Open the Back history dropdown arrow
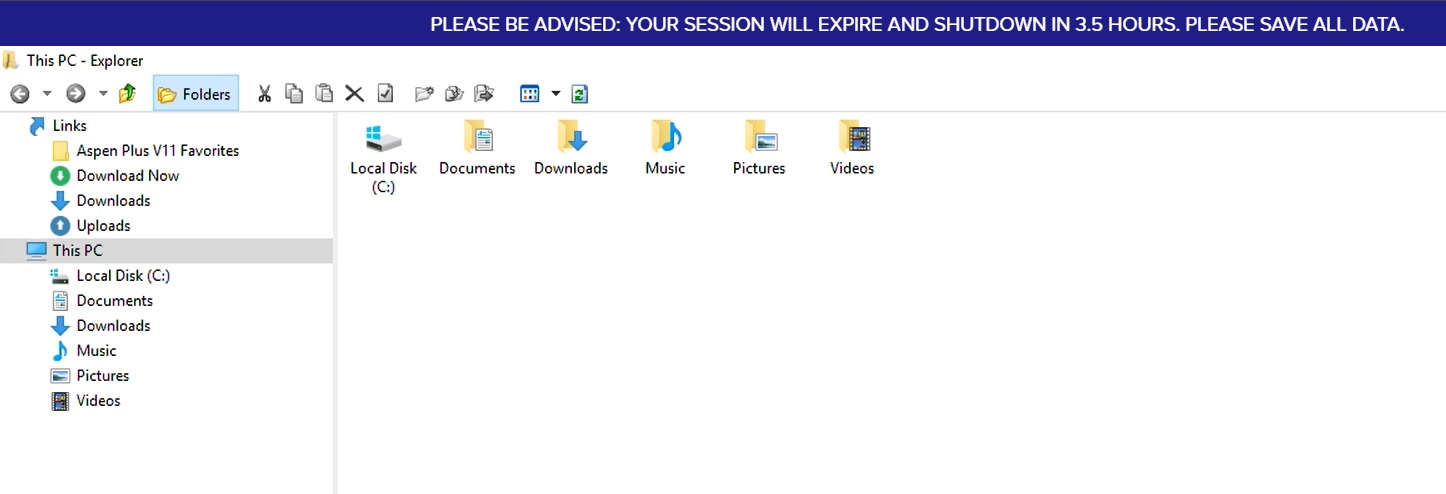 pos(47,94)
